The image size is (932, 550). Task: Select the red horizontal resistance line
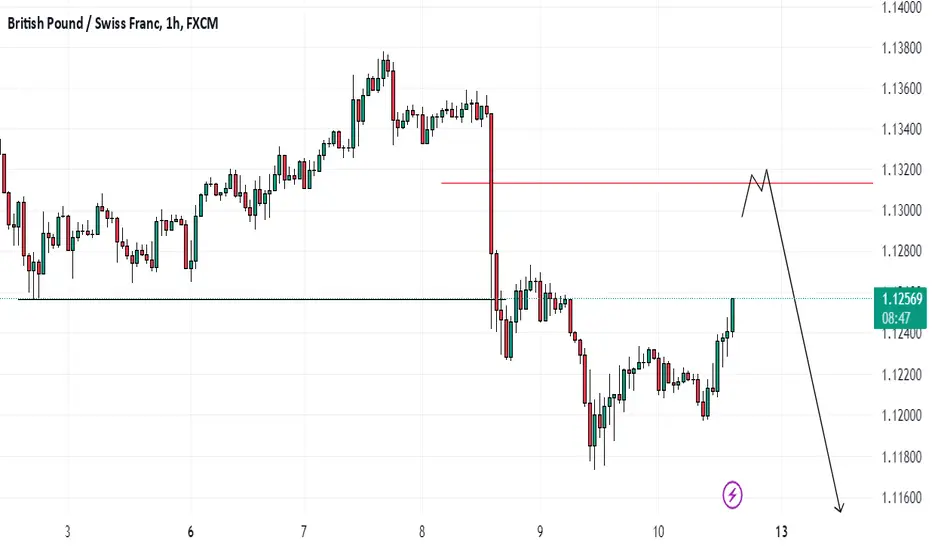[x=657, y=183]
